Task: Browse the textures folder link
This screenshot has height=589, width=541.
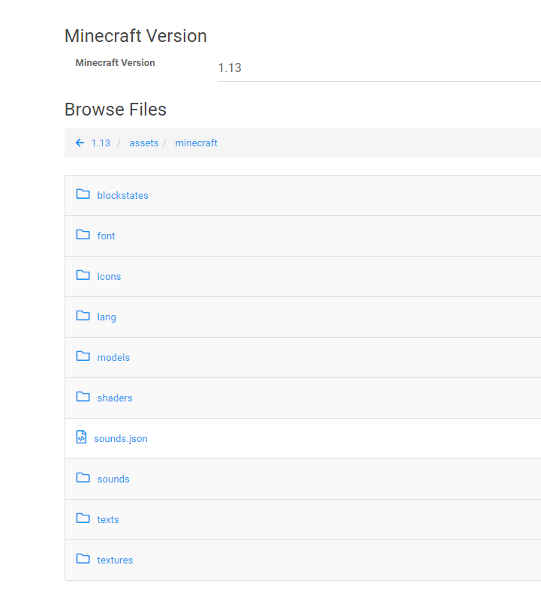Action: tap(115, 560)
